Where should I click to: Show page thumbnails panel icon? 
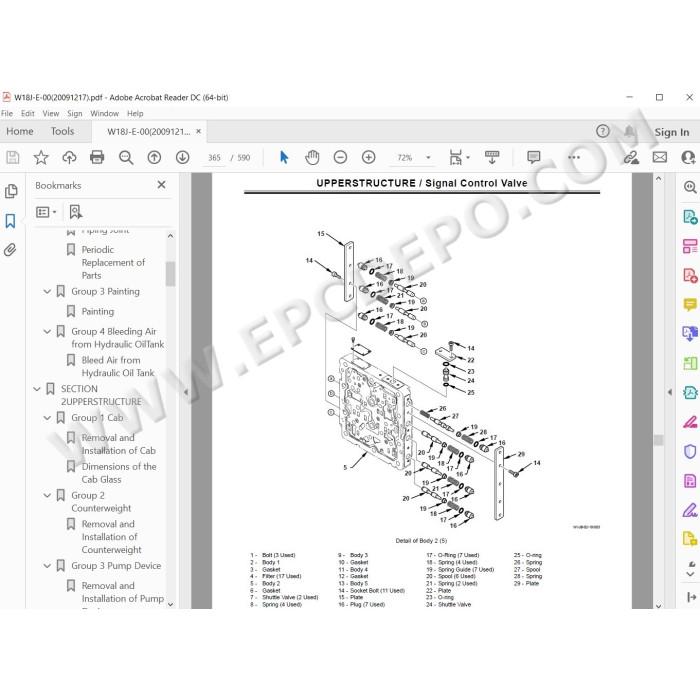(x=11, y=192)
